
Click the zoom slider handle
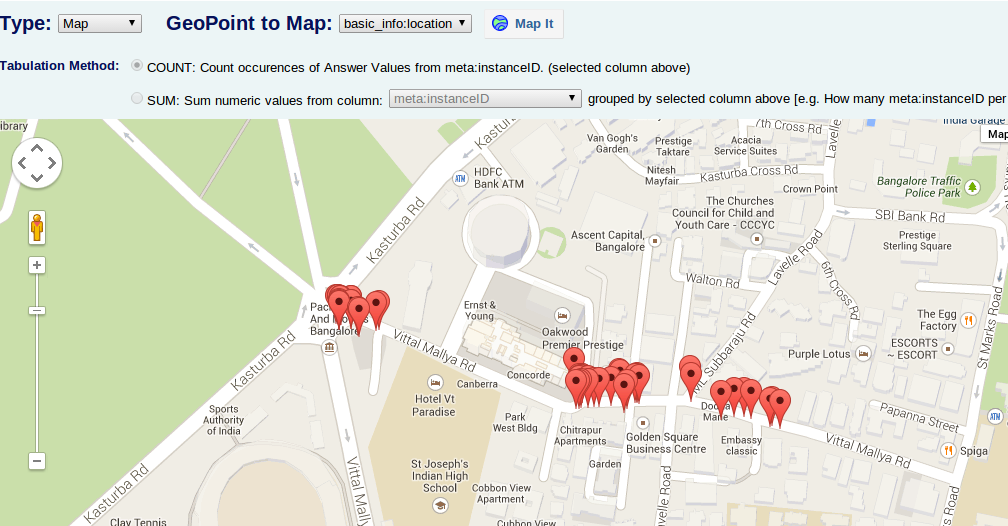pyautogui.click(x=37, y=311)
